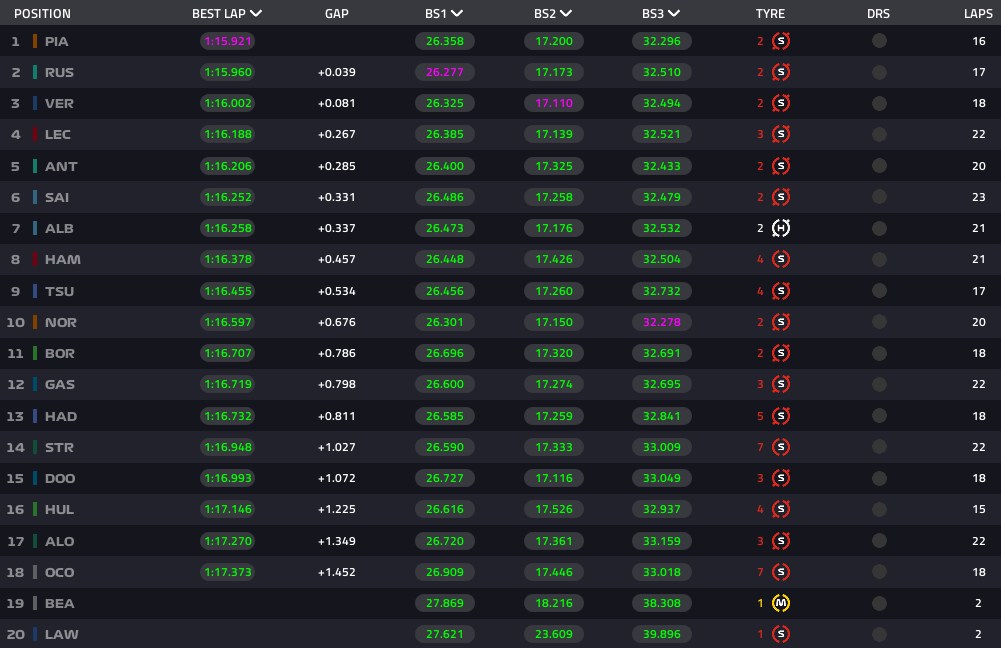
Task: Click the TYRE column header
Action: click(770, 13)
